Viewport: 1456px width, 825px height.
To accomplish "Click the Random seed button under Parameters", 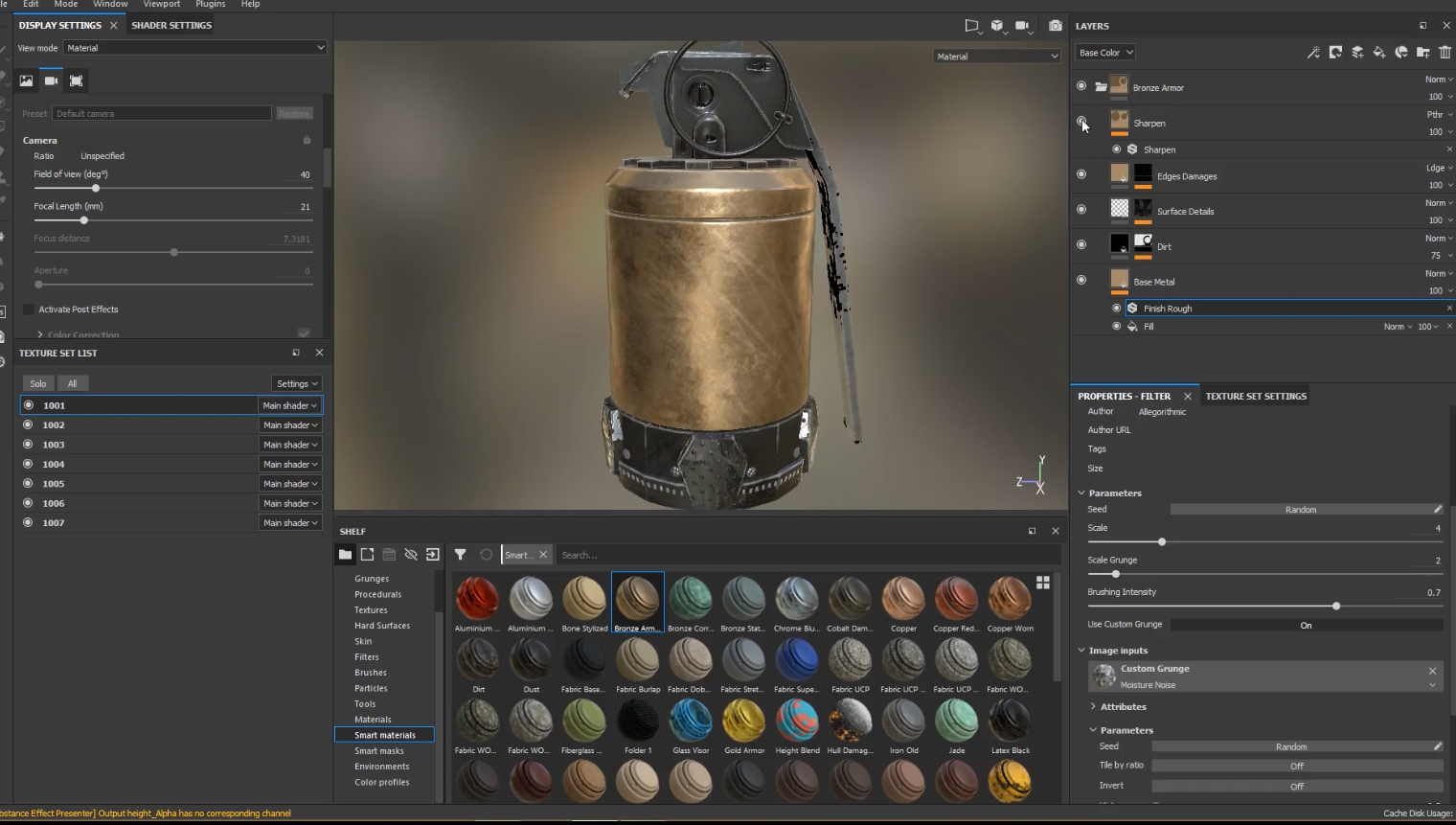I will pyautogui.click(x=1300, y=510).
